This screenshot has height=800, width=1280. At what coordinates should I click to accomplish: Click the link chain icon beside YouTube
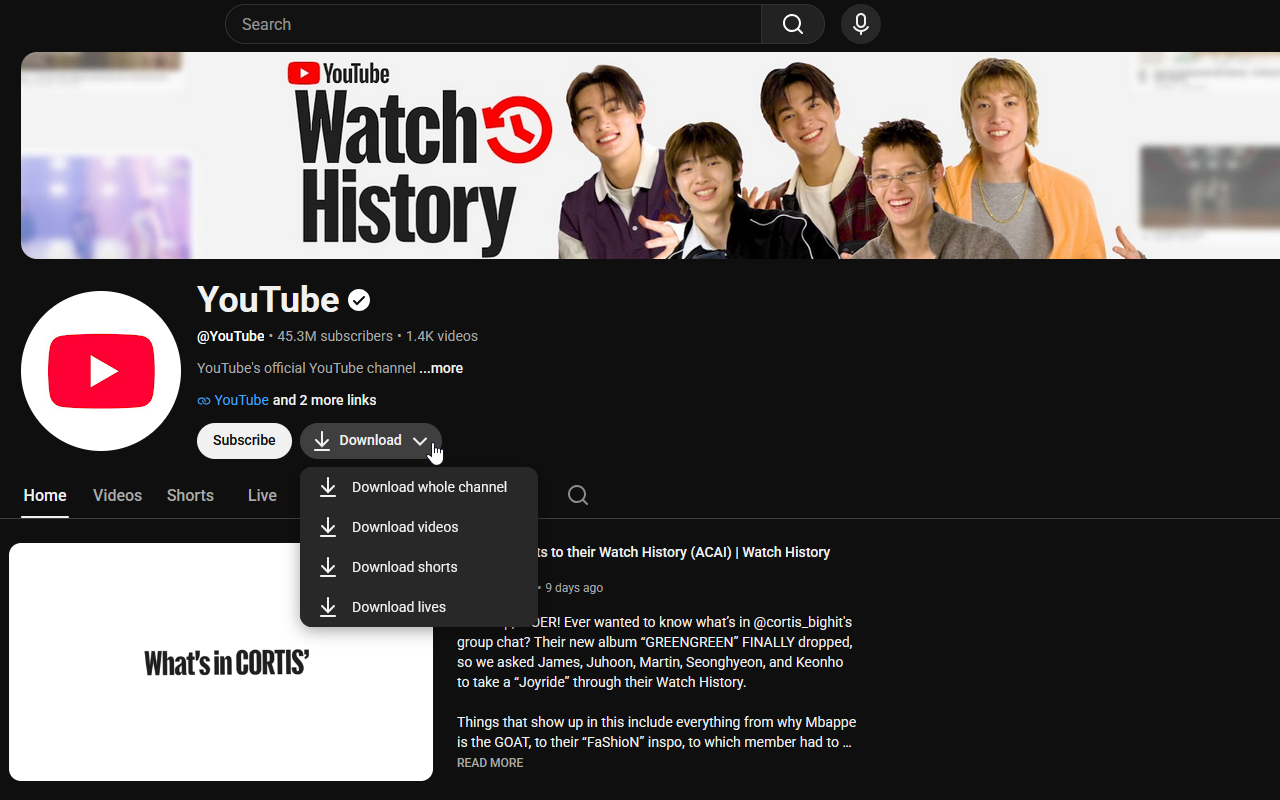tap(204, 401)
